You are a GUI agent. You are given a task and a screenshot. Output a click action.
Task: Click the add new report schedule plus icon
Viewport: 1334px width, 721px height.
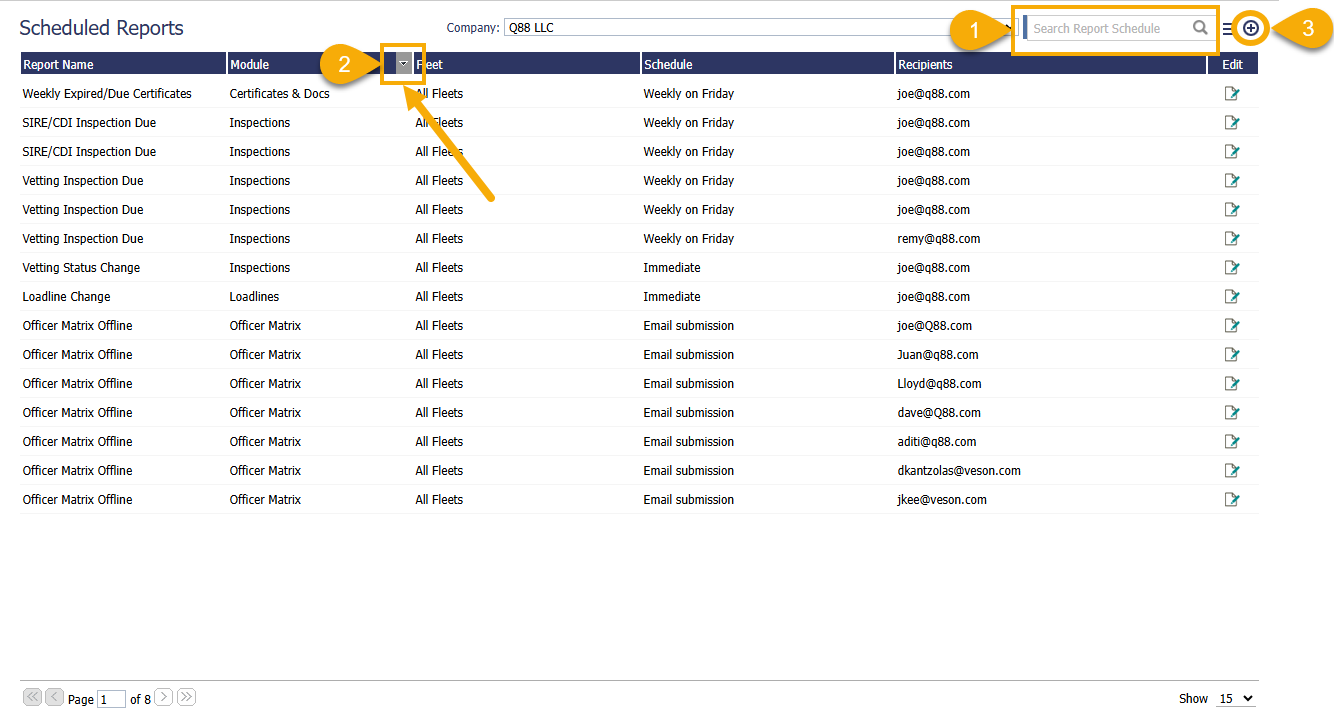(1250, 28)
